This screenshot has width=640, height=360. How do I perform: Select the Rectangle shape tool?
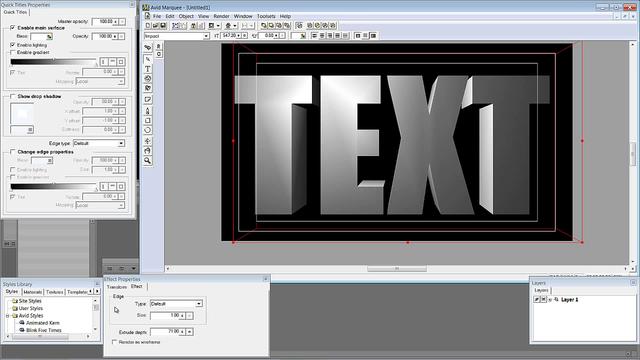148,120
